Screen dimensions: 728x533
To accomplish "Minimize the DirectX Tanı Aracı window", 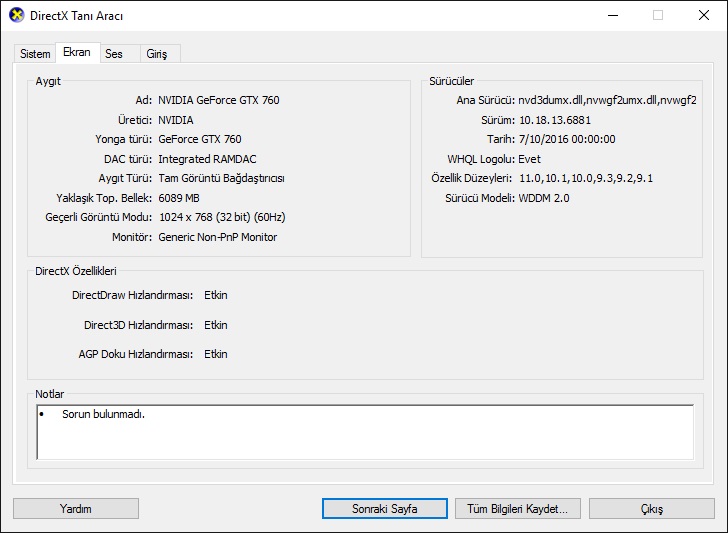I will 613,15.
